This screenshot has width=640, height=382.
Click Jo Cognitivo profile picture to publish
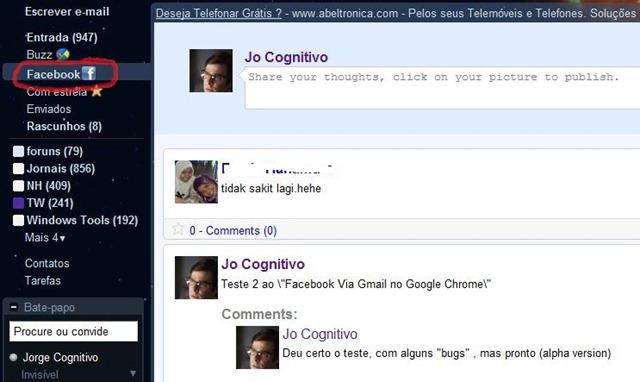211,71
